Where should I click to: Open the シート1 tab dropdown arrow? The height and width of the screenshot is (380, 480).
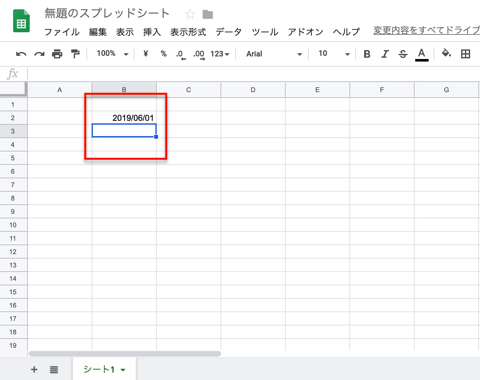[x=123, y=370]
